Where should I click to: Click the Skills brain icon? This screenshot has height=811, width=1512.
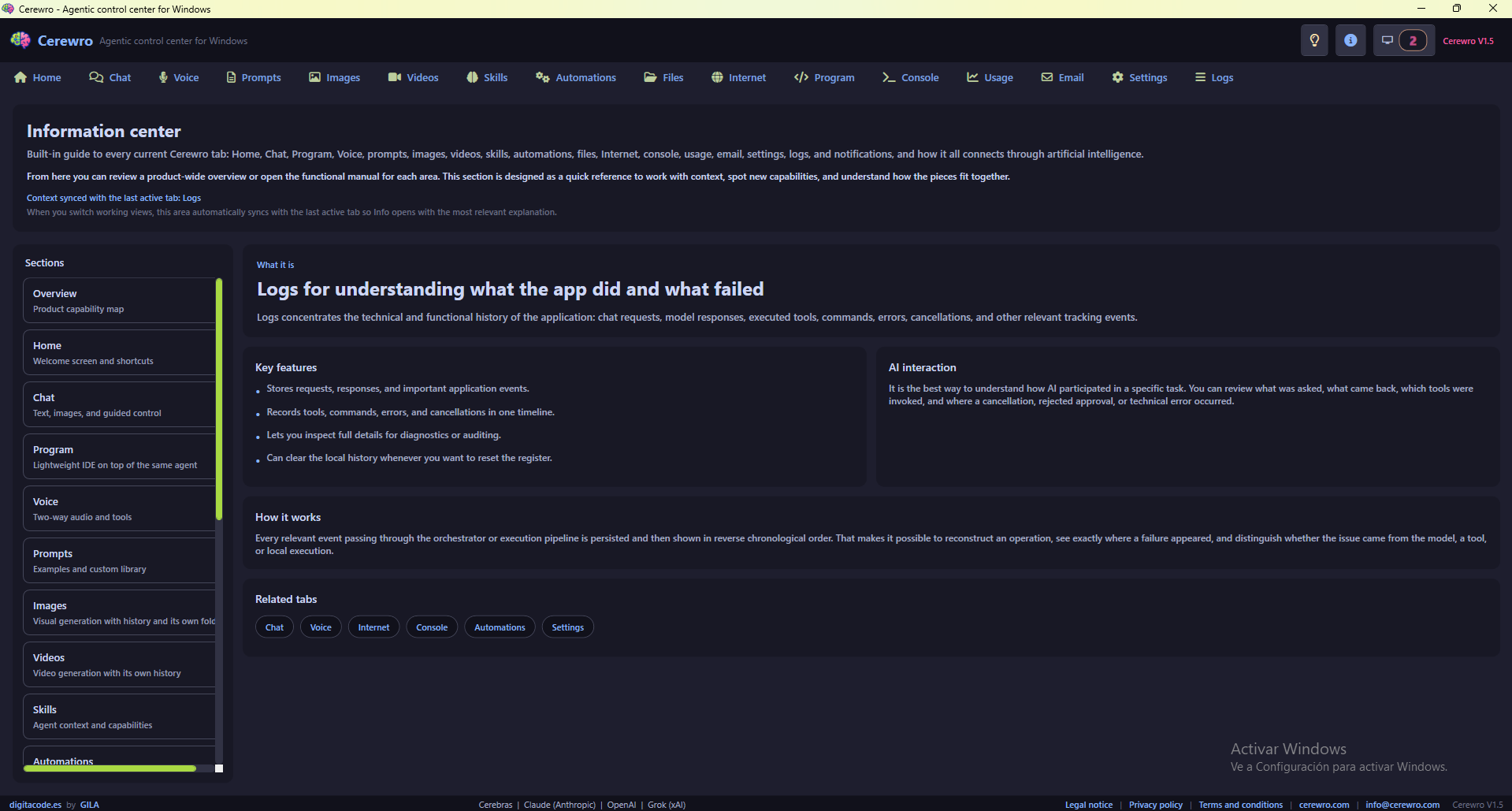tap(472, 77)
